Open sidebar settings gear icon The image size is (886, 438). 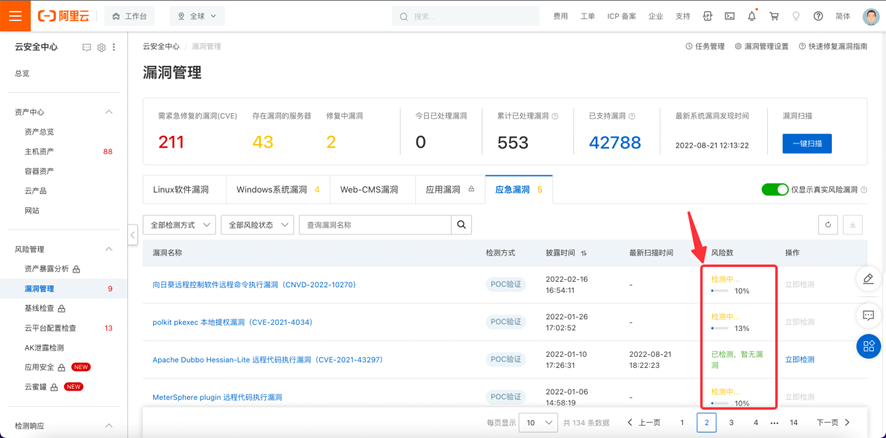coord(102,47)
